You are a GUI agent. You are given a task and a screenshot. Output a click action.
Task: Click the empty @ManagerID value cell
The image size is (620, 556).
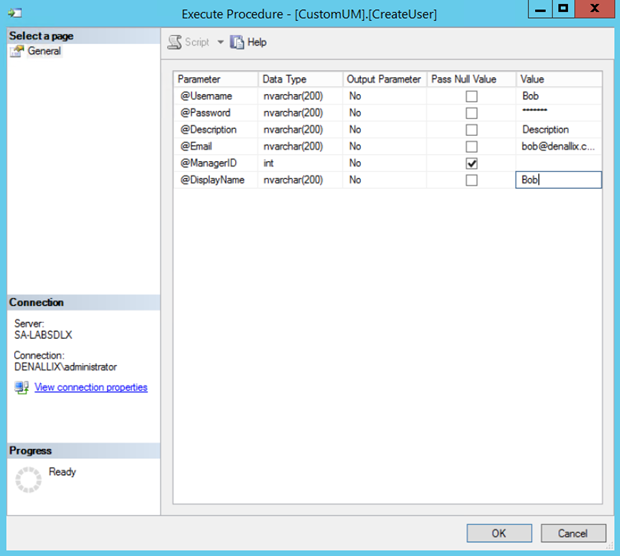click(x=559, y=163)
